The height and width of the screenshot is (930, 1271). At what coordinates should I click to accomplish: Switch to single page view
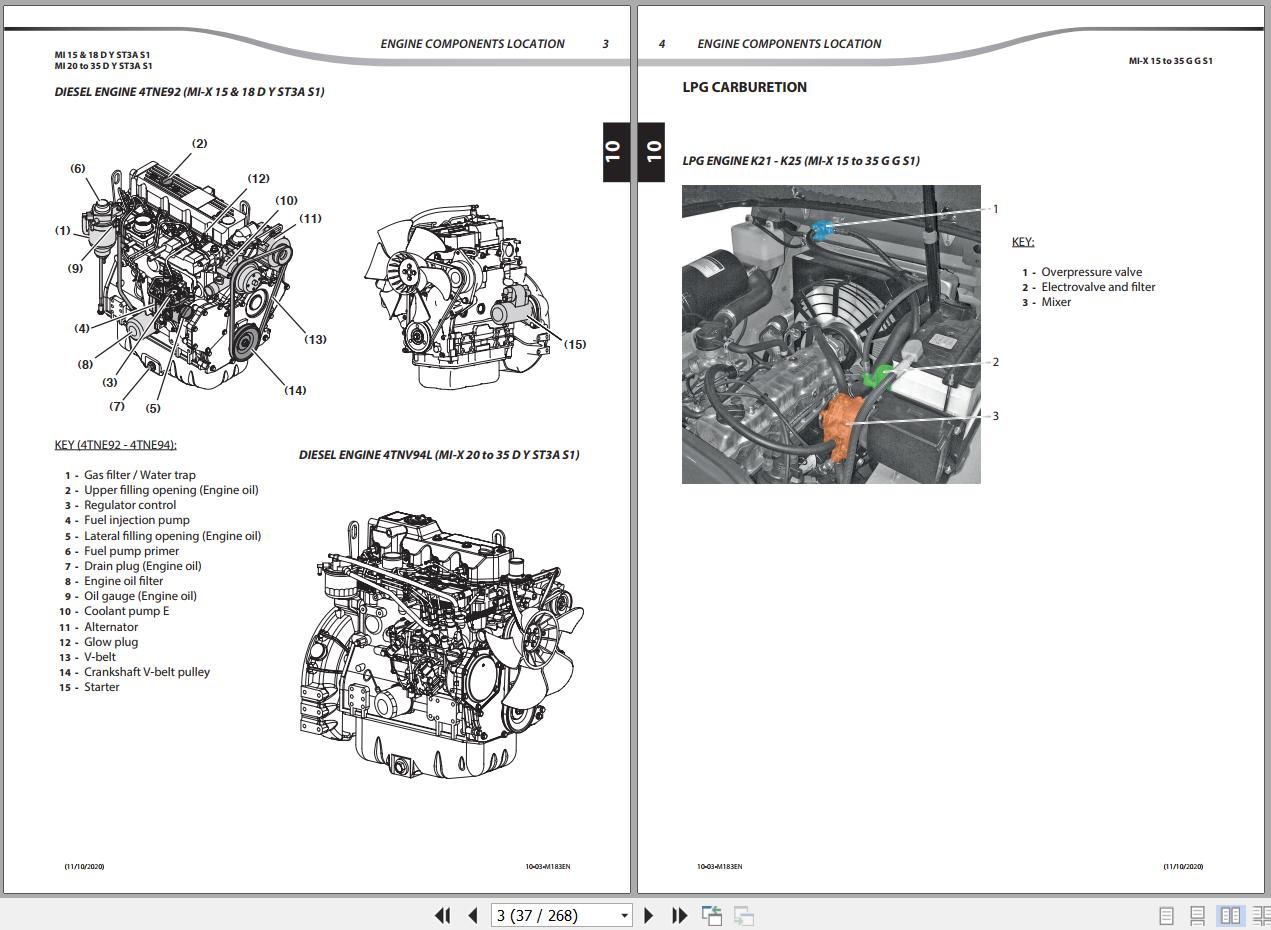tap(1166, 915)
